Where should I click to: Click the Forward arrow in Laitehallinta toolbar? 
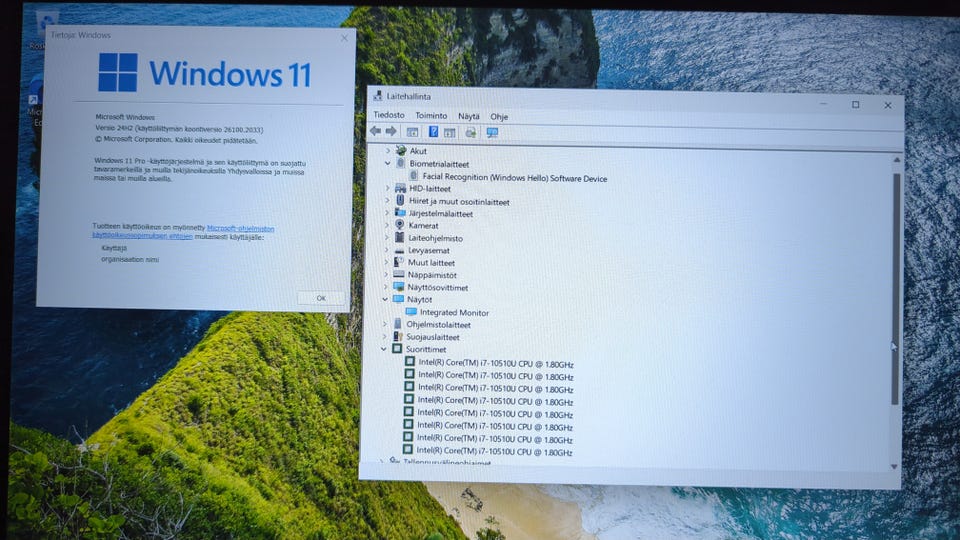click(x=391, y=131)
